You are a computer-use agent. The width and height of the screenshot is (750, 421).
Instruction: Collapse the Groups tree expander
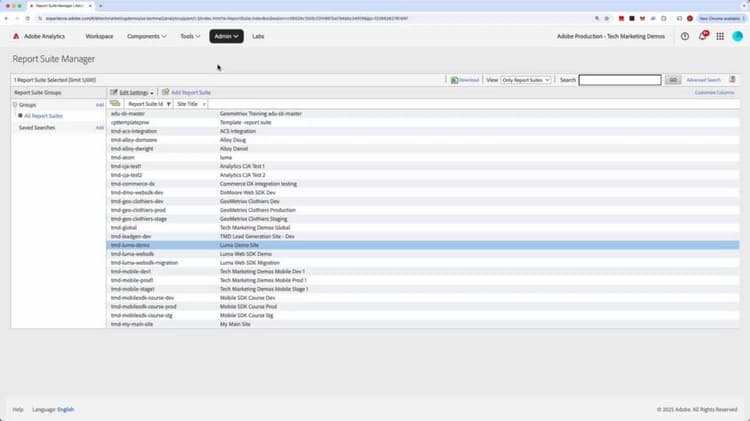(15, 105)
